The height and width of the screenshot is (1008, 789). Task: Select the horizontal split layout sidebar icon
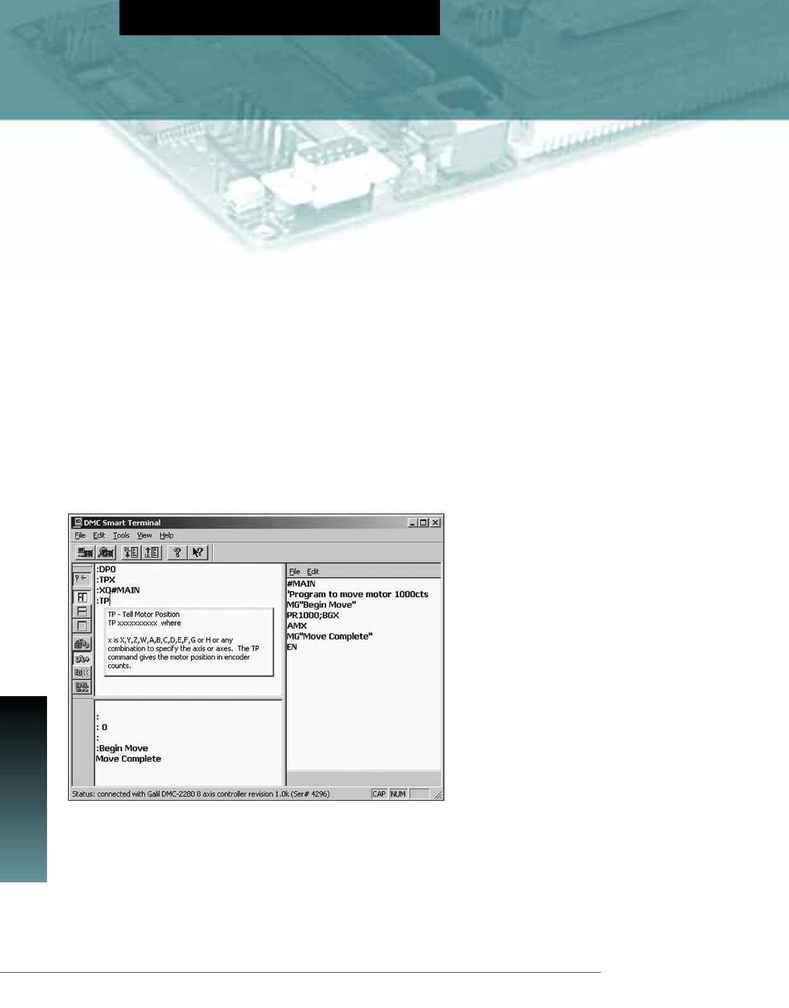click(x=82, y=611)
